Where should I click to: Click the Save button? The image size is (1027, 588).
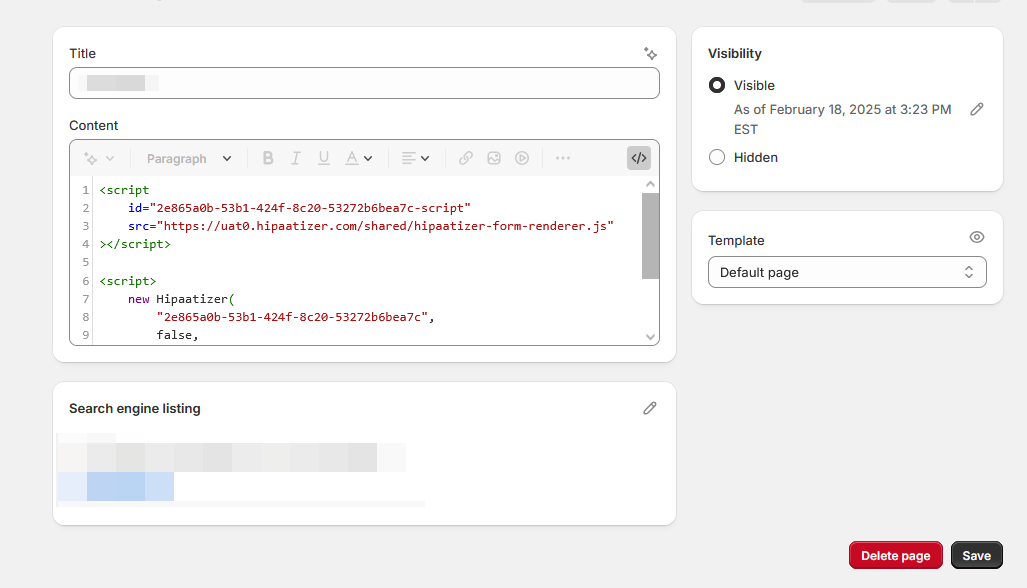coord(977,555)
